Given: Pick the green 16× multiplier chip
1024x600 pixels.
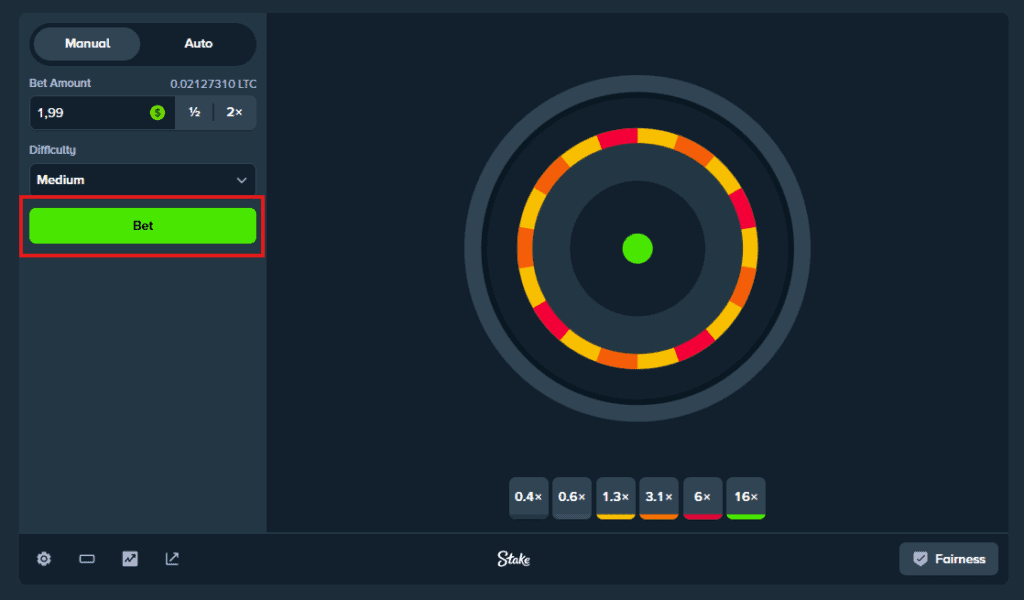Looking at the screenshot, I should tap(746, 497).
